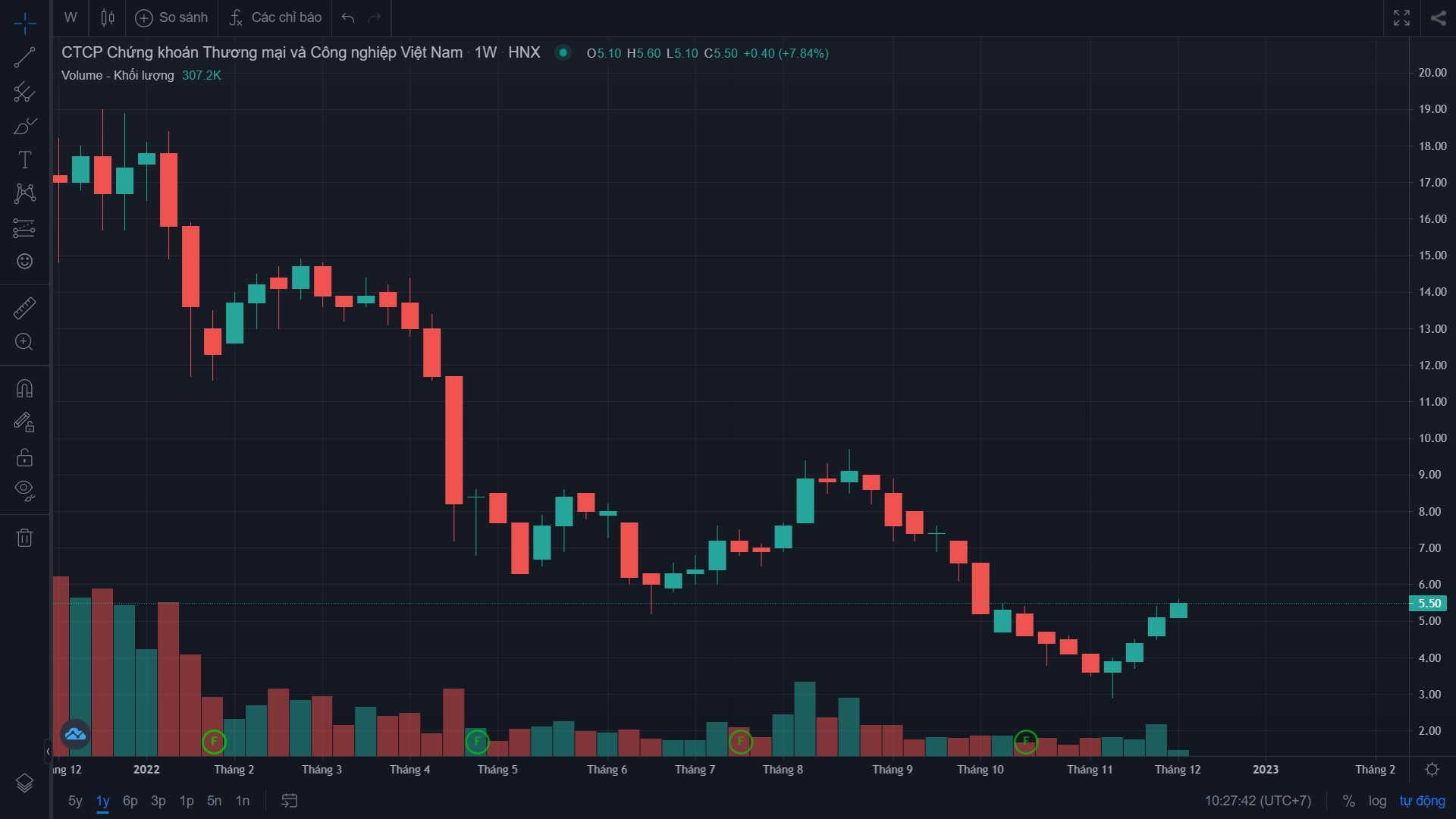Click the 307.2K volume value
Screen dimensions: 1456x819
tap(202, 75)
